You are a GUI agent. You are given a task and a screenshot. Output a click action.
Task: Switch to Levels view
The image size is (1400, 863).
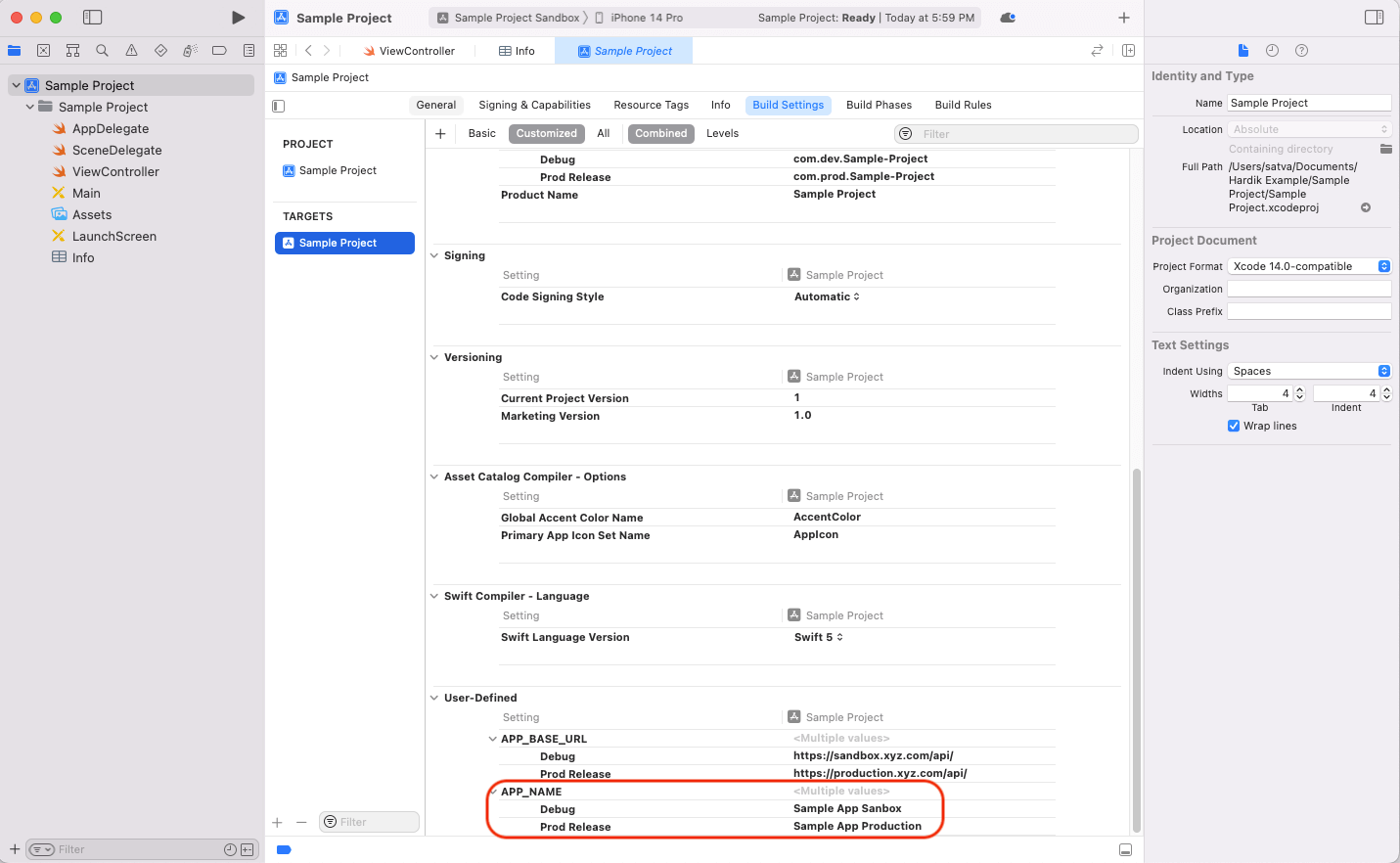coord(723,134)
